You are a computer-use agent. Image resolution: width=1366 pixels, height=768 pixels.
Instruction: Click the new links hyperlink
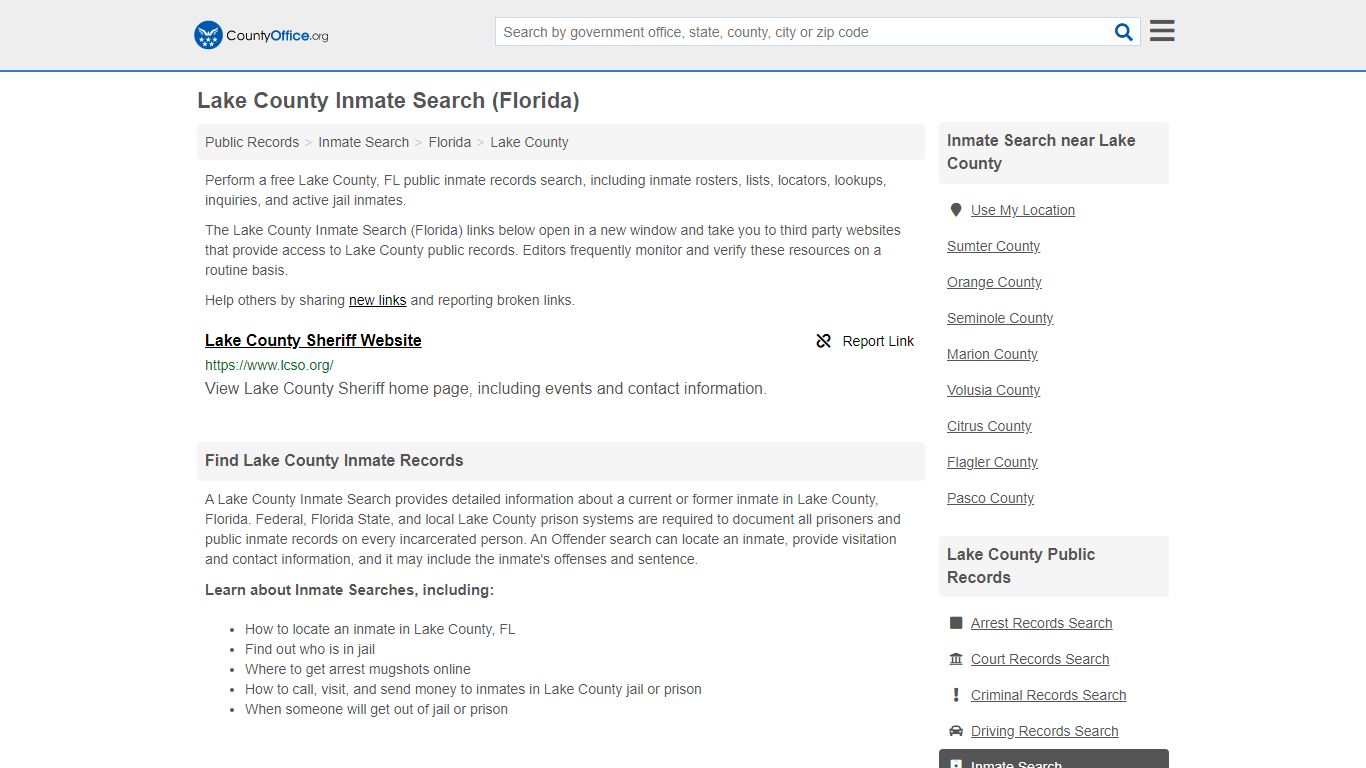coord(377,300)
